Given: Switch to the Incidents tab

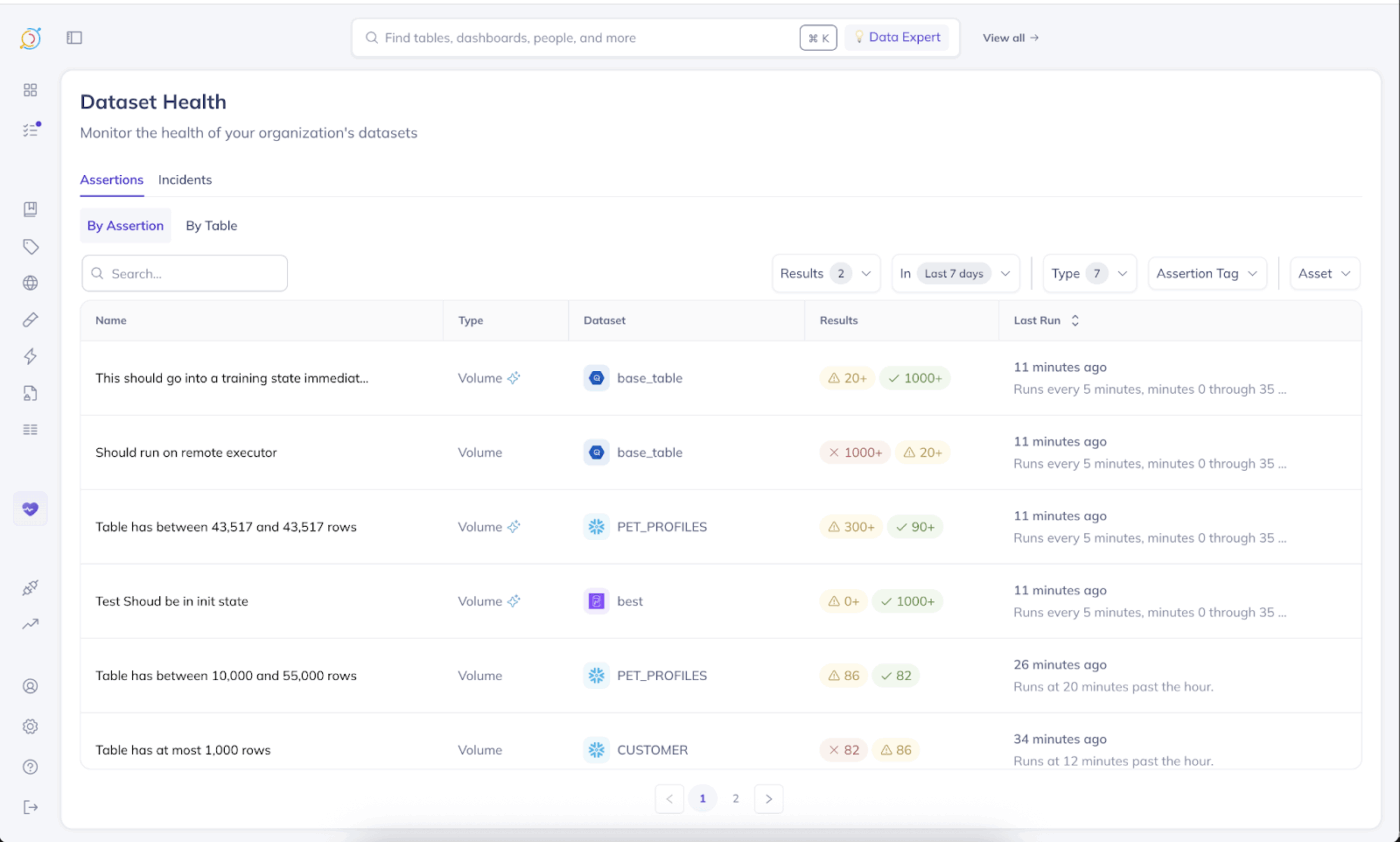Looking at the screenshot, I should [185, 180].
